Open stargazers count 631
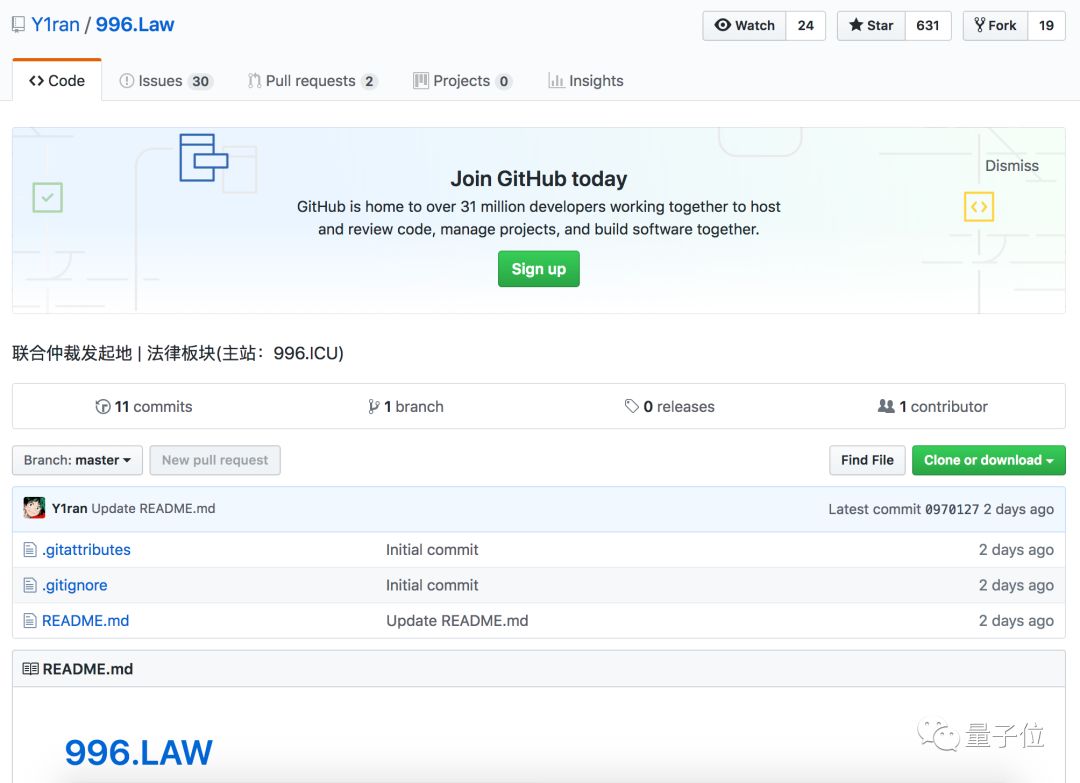The width and height of the screenshot is (1080, 783). click(928, 25)
